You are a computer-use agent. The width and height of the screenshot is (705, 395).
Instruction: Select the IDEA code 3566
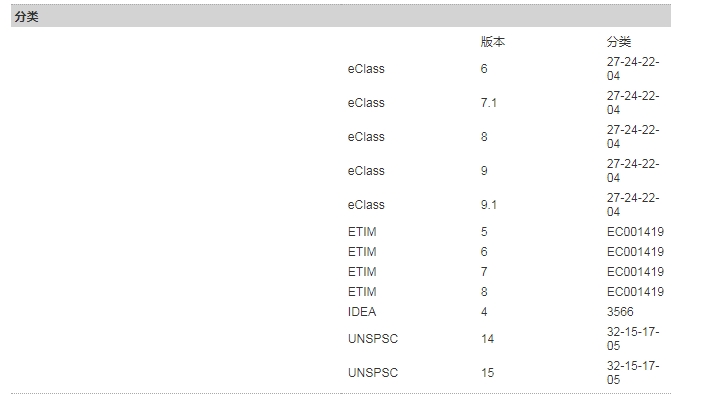click(x=620, y=312)
